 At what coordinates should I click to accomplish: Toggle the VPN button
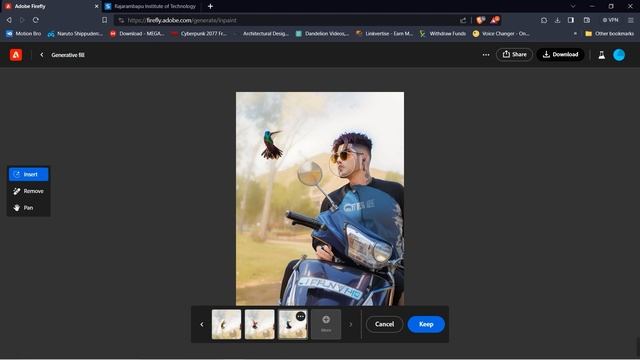pos(610,20)
